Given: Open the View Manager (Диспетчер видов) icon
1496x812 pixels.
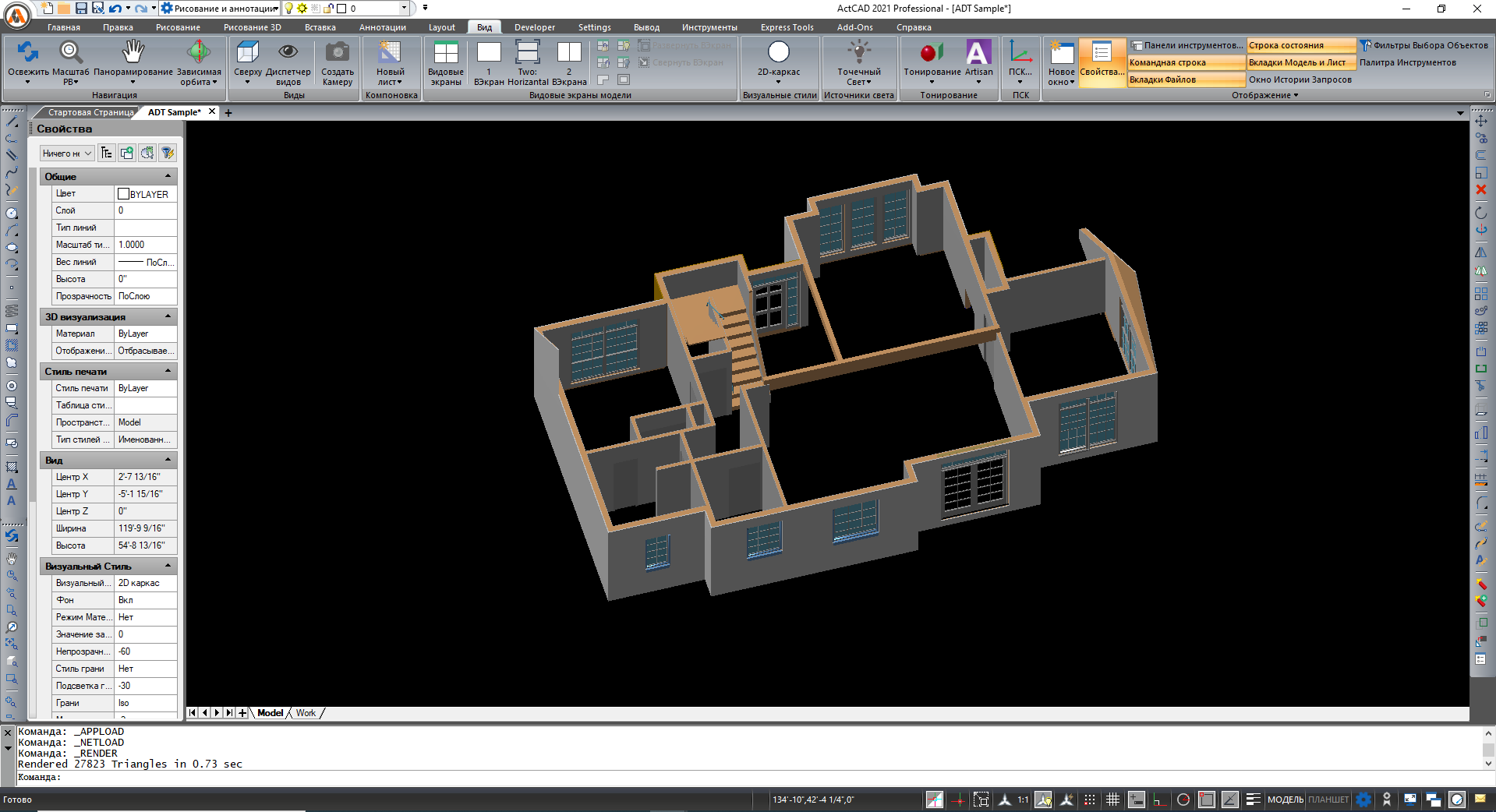Looking at the screenshot, I should (288, 53).
